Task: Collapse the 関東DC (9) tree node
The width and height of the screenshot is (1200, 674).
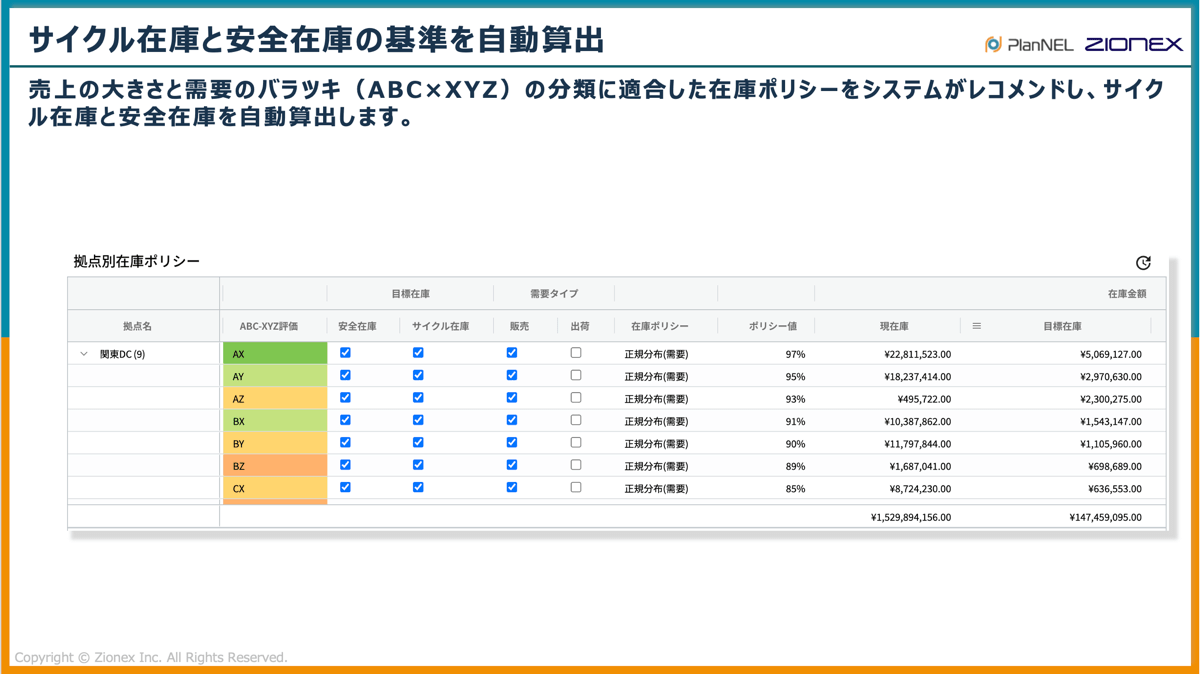Action: pyautogui.click(x=85, y=352)
